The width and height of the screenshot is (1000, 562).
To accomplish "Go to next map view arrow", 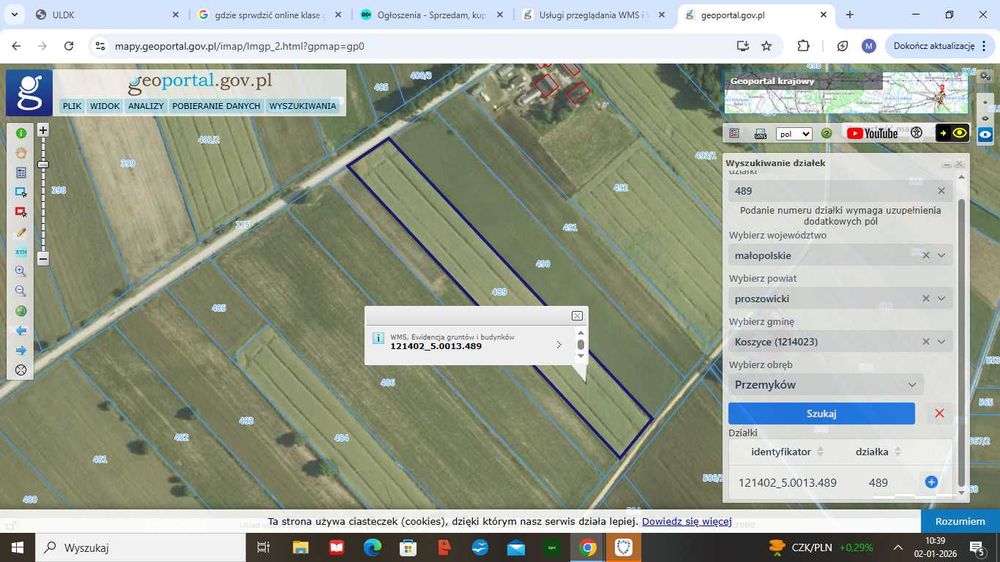I will click(x=21, y=350).
